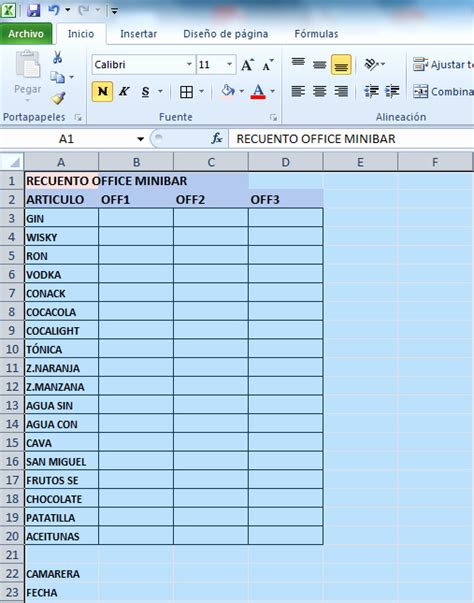The height and width of the screenshot is (603, 474).
Task: Open the Insertar ribbon tab
Action: [x=138, y=34]
